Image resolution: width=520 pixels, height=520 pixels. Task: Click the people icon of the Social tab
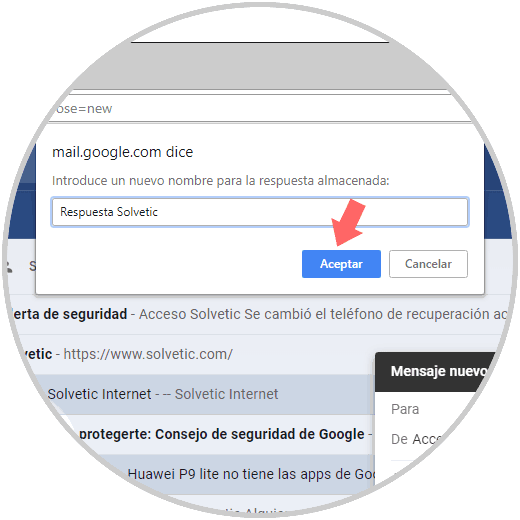(8, 266)
